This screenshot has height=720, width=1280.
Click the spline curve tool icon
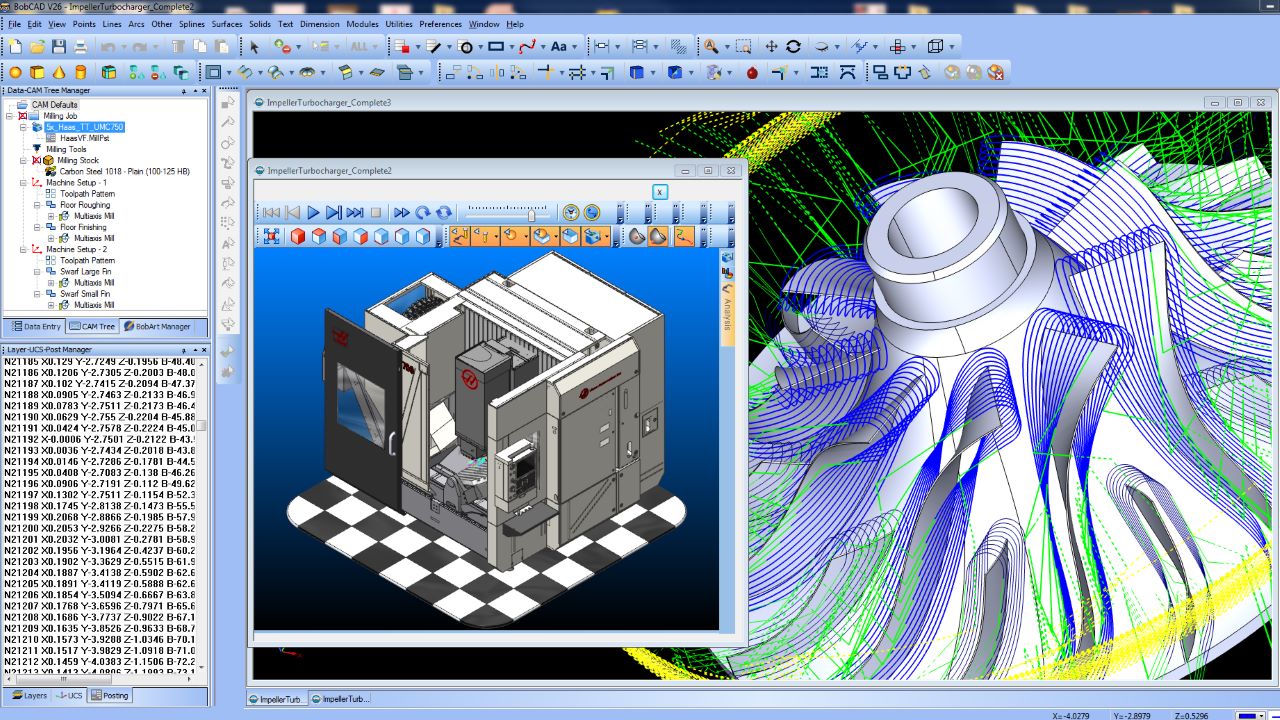[527, 46]
